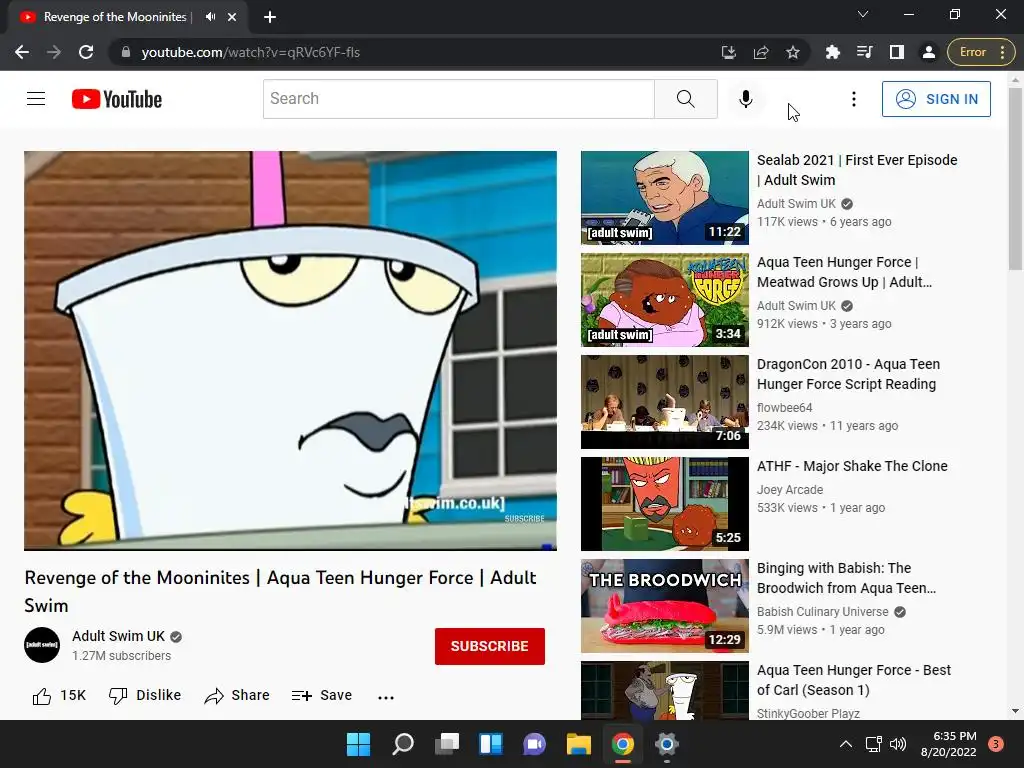The width and height of the screenshot is (1024, 768).
Task: Visit Babish Culinary Universe channel link
Action: [x=822, y=612]
